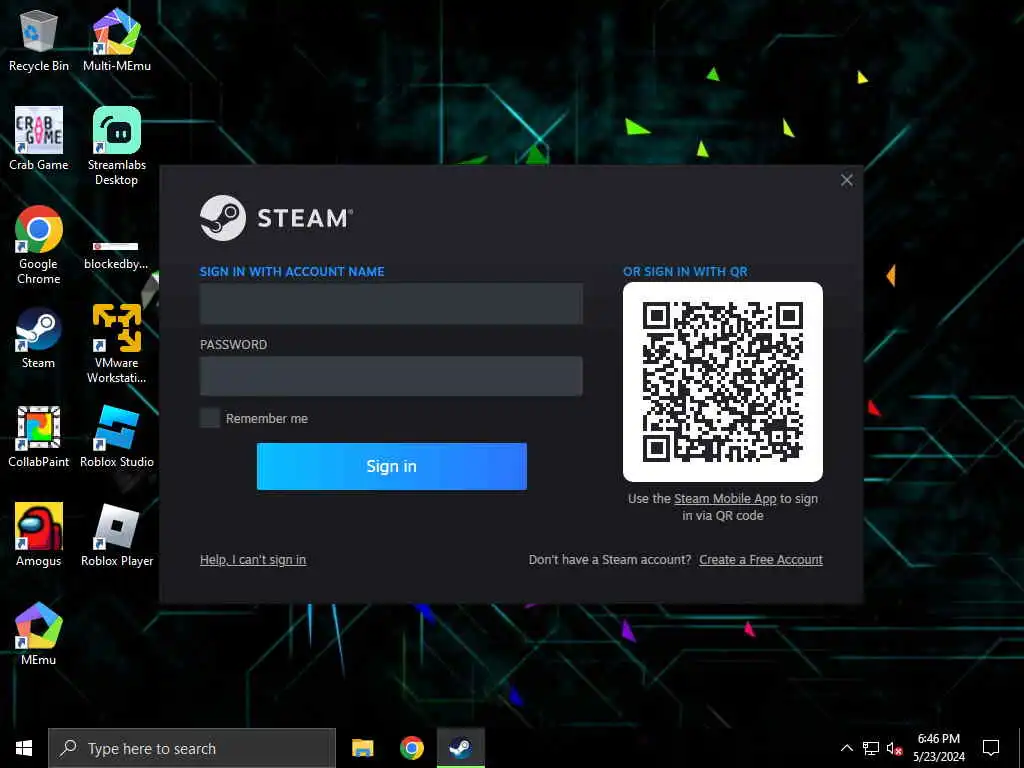Image resolution: width=1024 pixels, height=768 pixels.
Task: Select the Roblox Player desktop shortcut
Action: [x=117, y=535]
